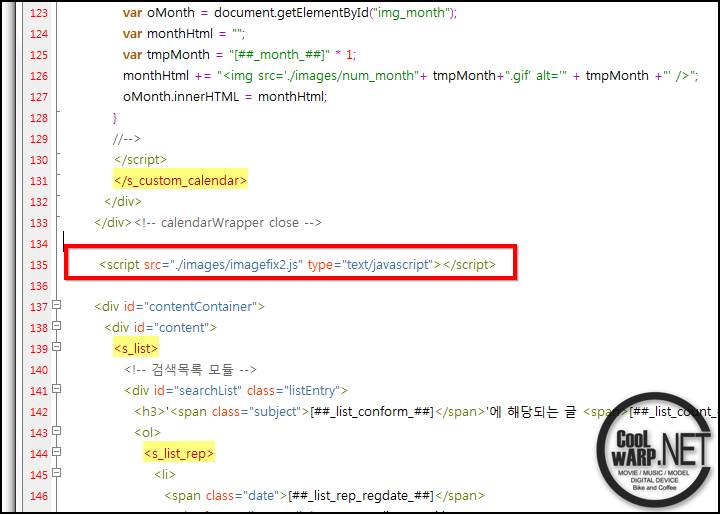The width and height of the screenshot is (720, 514).
Task: Click the 'var monthHtml = ""' line
Action: (184, 34)
